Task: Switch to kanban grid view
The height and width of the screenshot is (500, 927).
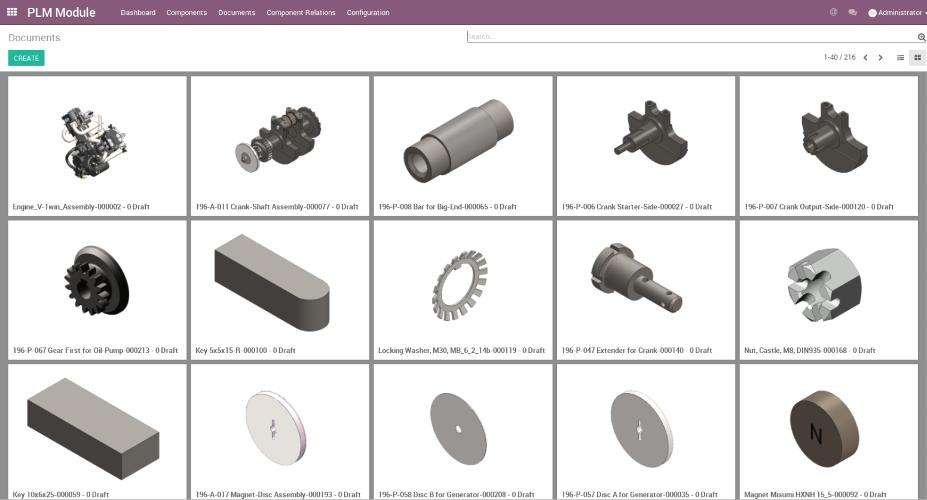Action: [x=918, y=58]
